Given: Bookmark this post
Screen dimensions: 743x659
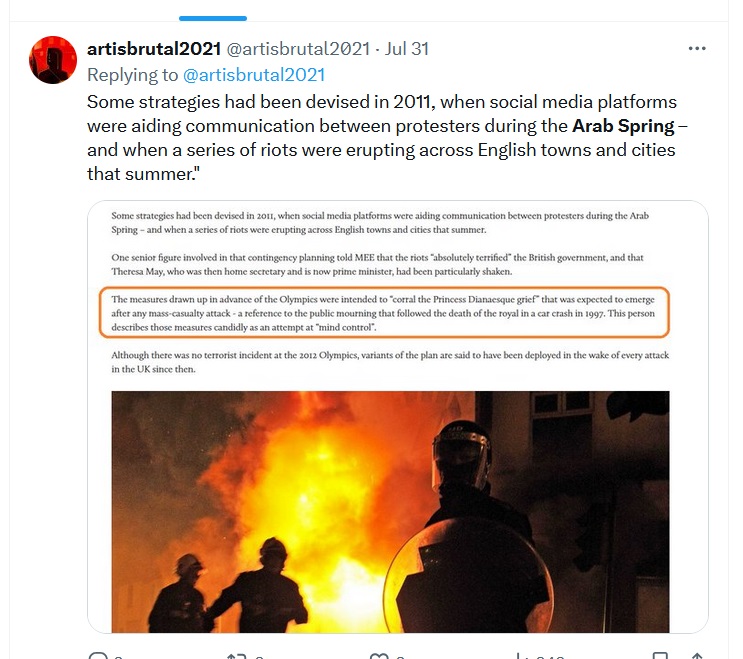Looking at the screenshot, I should (660, 656).
